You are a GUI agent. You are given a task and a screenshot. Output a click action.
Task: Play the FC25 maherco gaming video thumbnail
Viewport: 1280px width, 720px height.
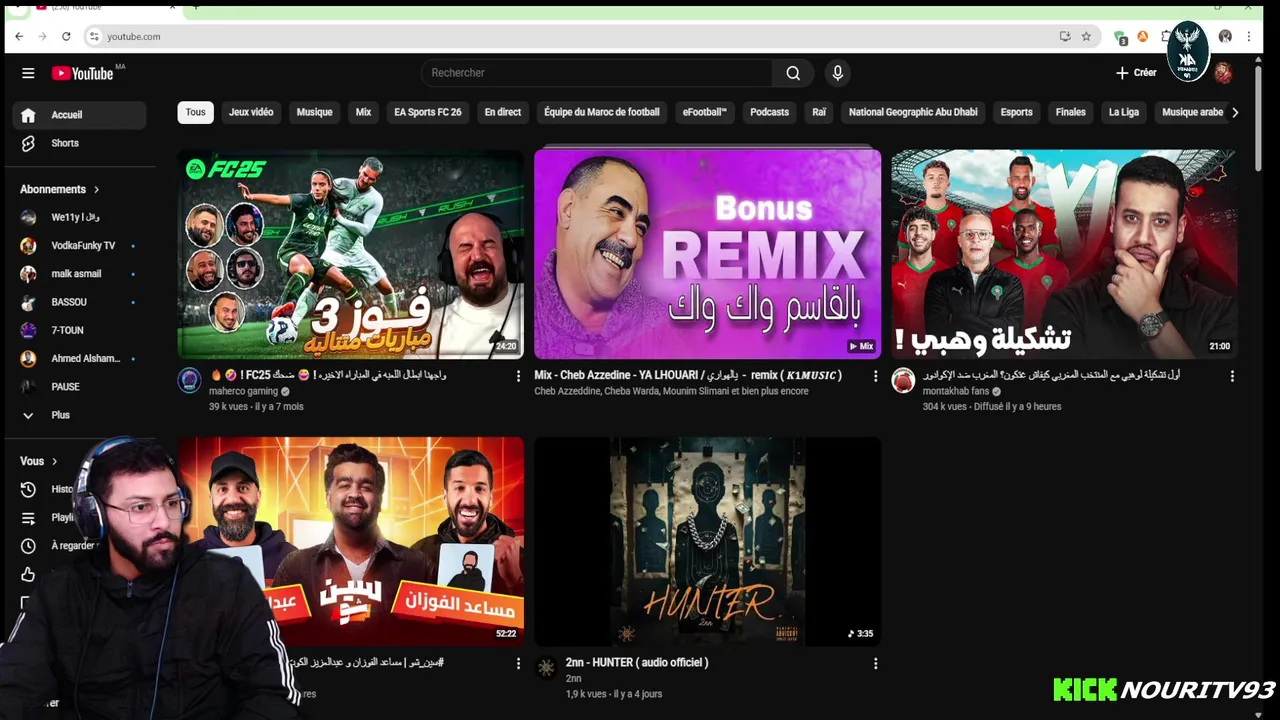[x=351, y=254]
